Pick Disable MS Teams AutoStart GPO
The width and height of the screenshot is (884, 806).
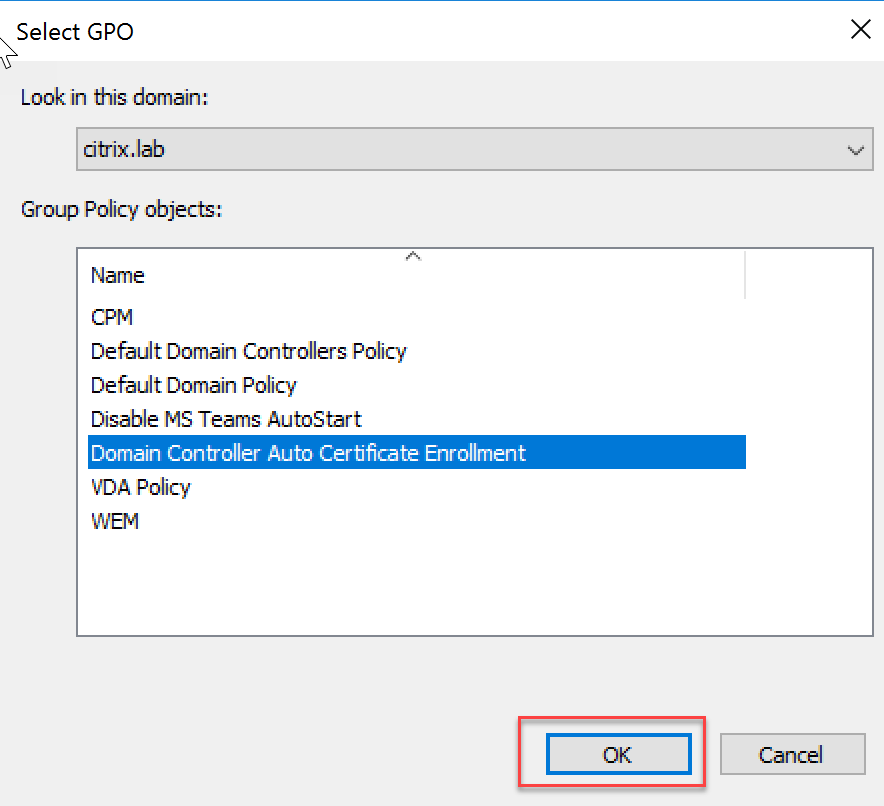[x=226, y=419]
